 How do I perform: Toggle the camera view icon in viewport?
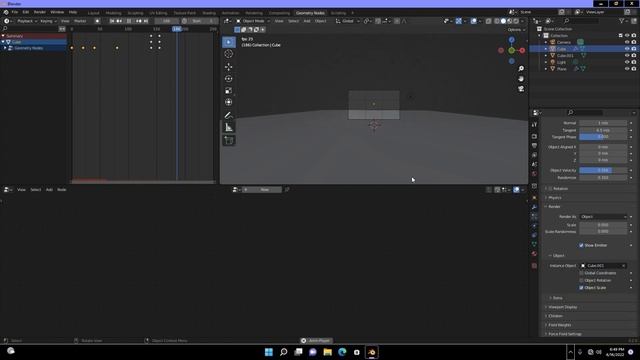point(521,89)
